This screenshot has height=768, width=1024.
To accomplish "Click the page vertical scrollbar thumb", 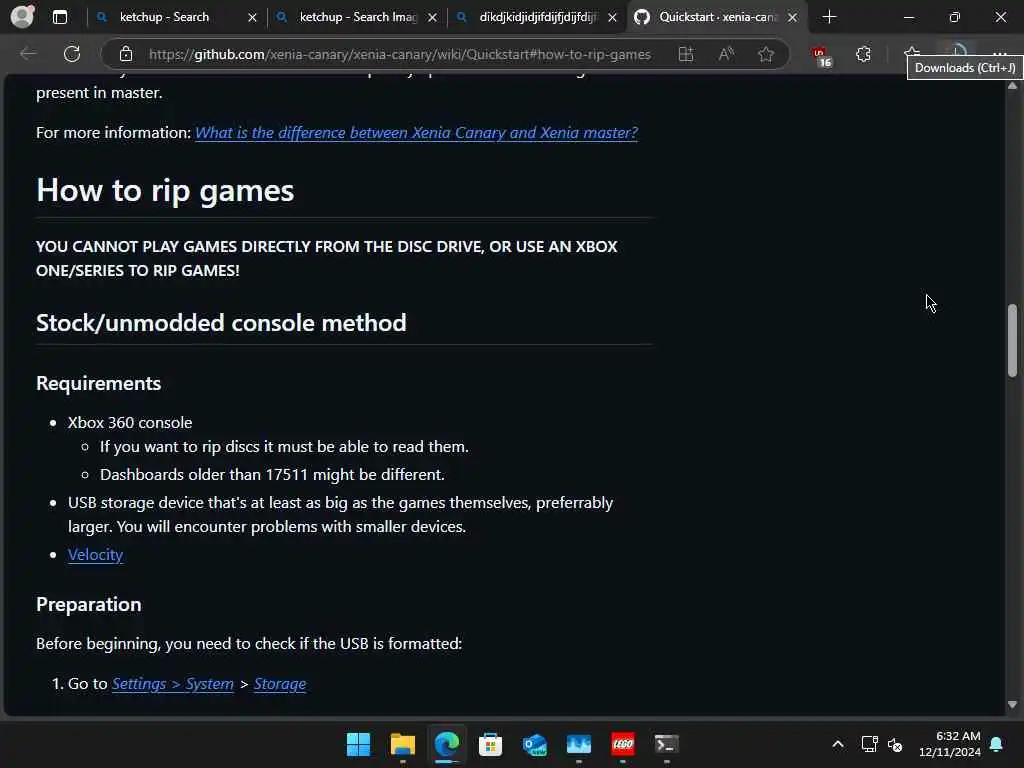I will click(1012, 340).
